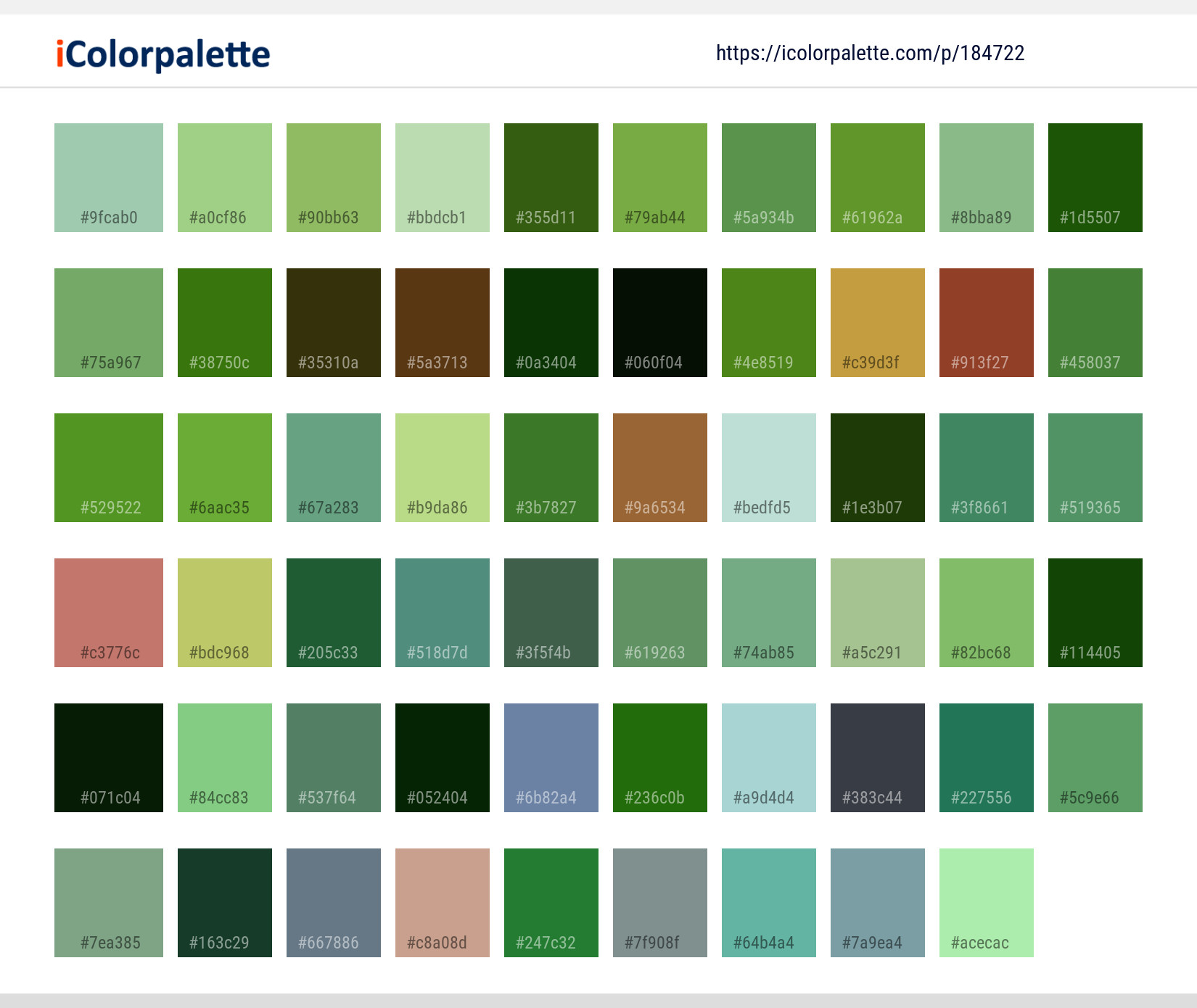Select the #518d7d teal swatch
This screenshot has height=1008, width=1197.
click(x=443, y=613)
